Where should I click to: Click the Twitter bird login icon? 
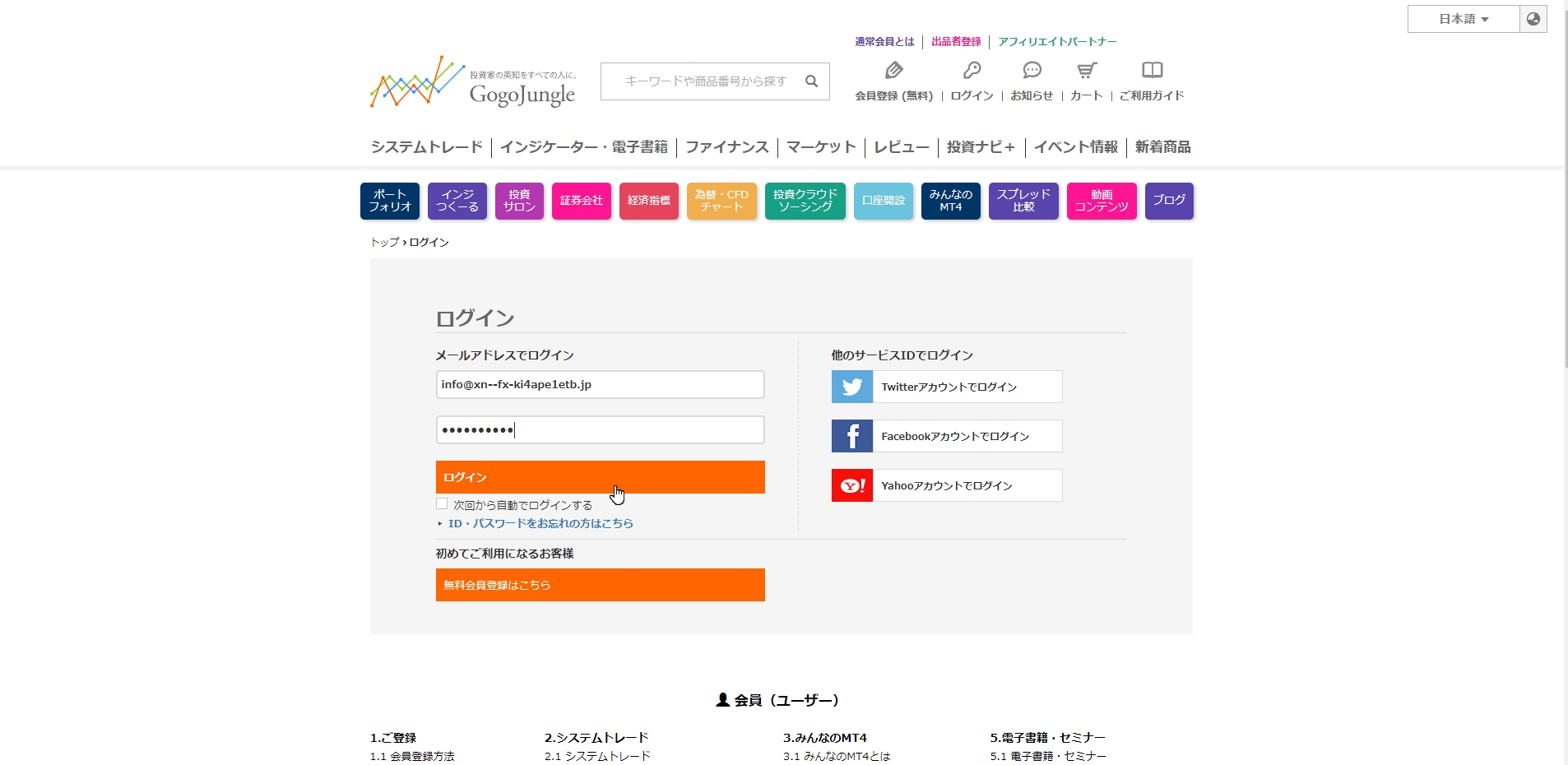(852, 387)
